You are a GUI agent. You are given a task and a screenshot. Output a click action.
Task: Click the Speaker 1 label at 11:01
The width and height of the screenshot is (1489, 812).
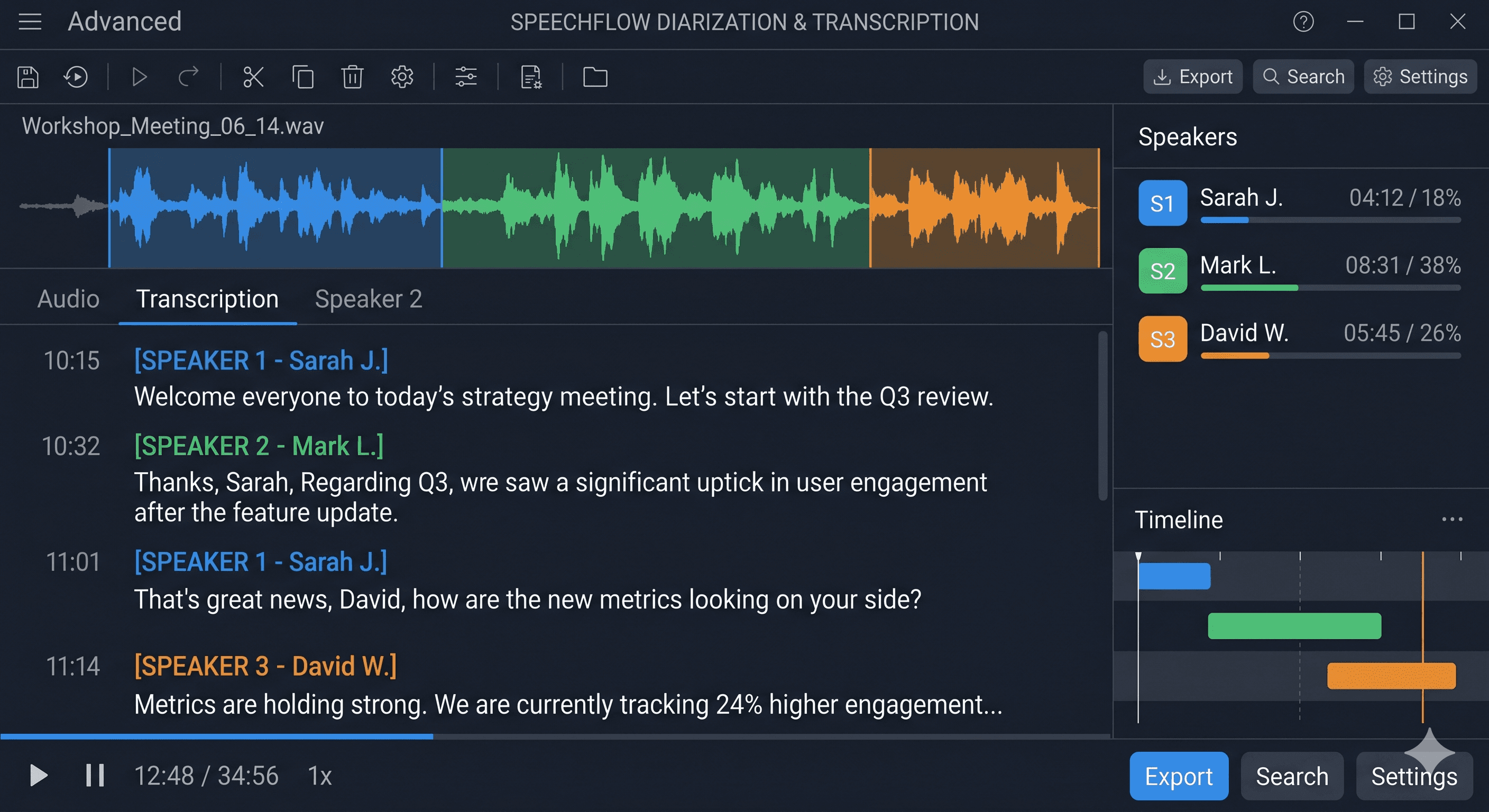[x=261, y=562]
